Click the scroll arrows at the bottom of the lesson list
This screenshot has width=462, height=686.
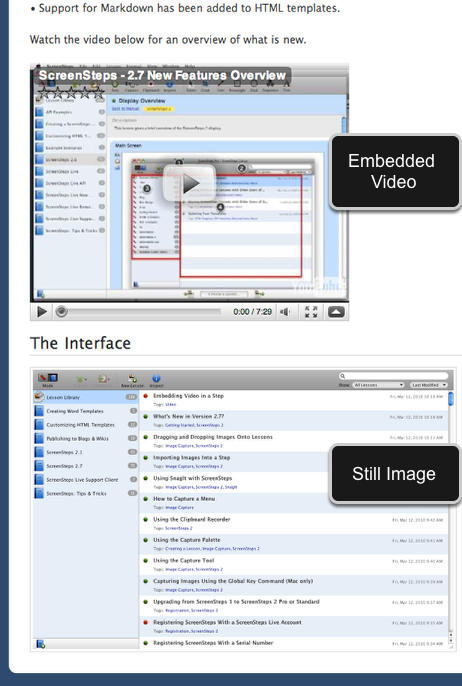click(451, 637)
